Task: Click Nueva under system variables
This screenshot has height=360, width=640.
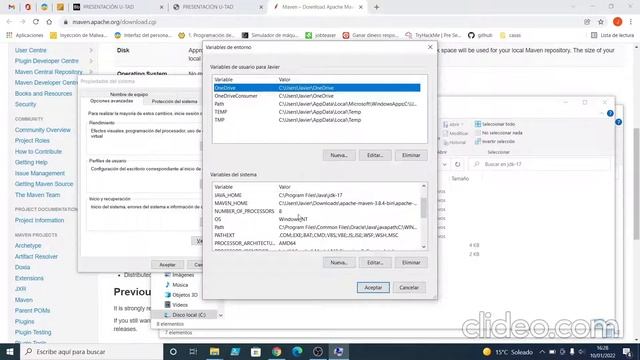Action: (x=339, y=263)
